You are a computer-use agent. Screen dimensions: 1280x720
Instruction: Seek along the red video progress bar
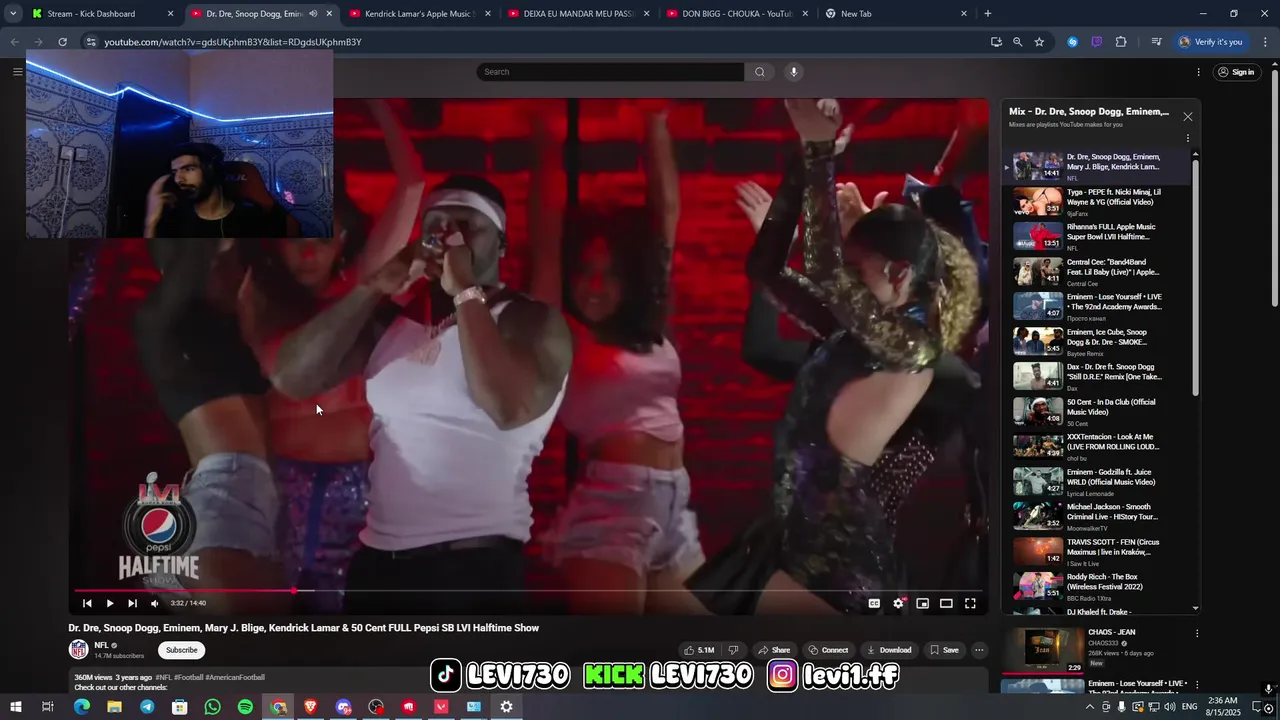(x=528, y=591)
